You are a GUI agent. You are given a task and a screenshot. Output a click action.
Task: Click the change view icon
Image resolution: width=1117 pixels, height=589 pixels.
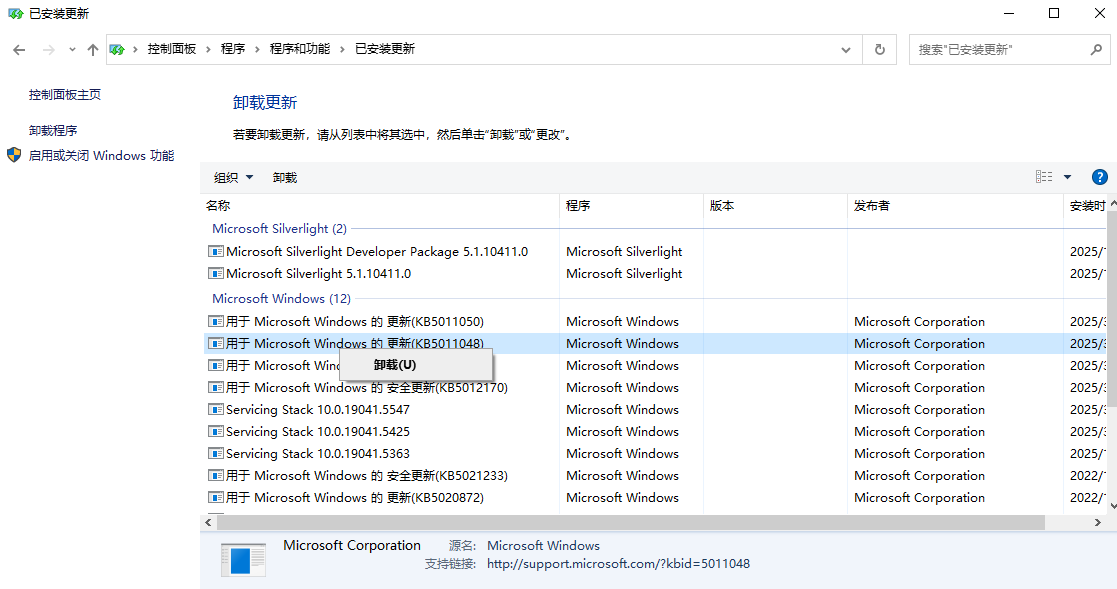(x=1044, y=177)
